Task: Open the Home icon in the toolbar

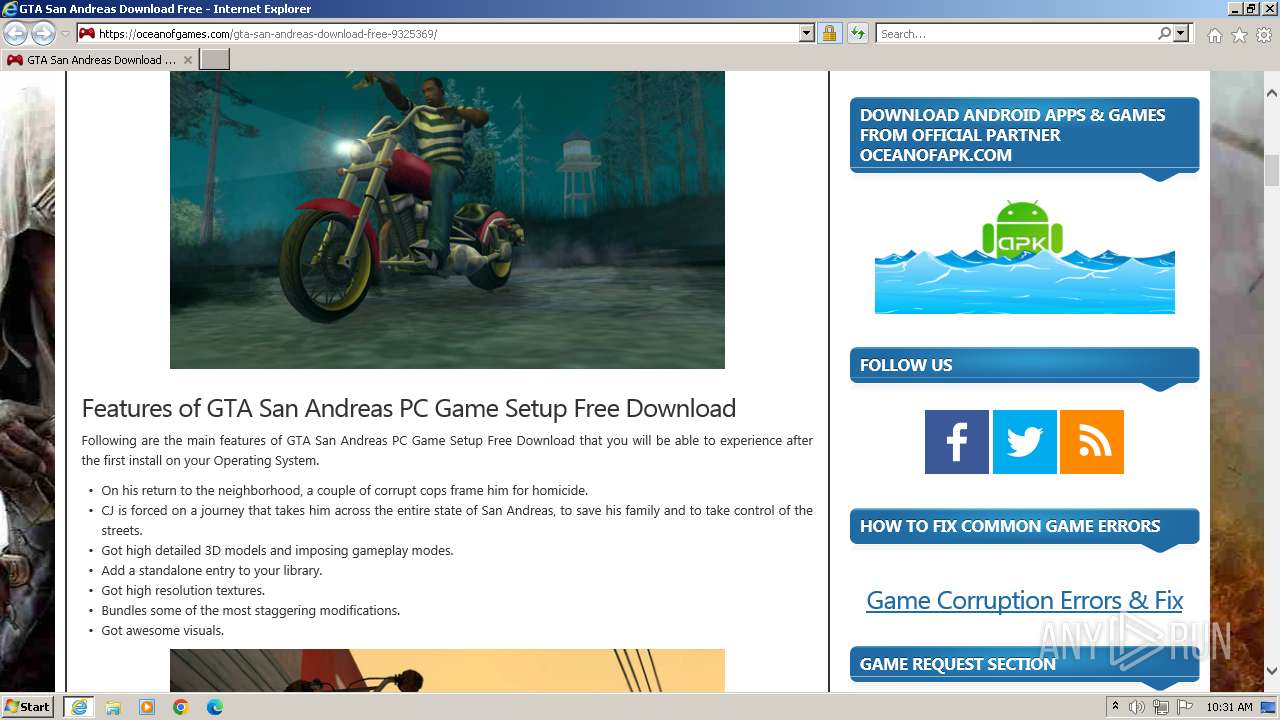Action: coord(1214,35)
